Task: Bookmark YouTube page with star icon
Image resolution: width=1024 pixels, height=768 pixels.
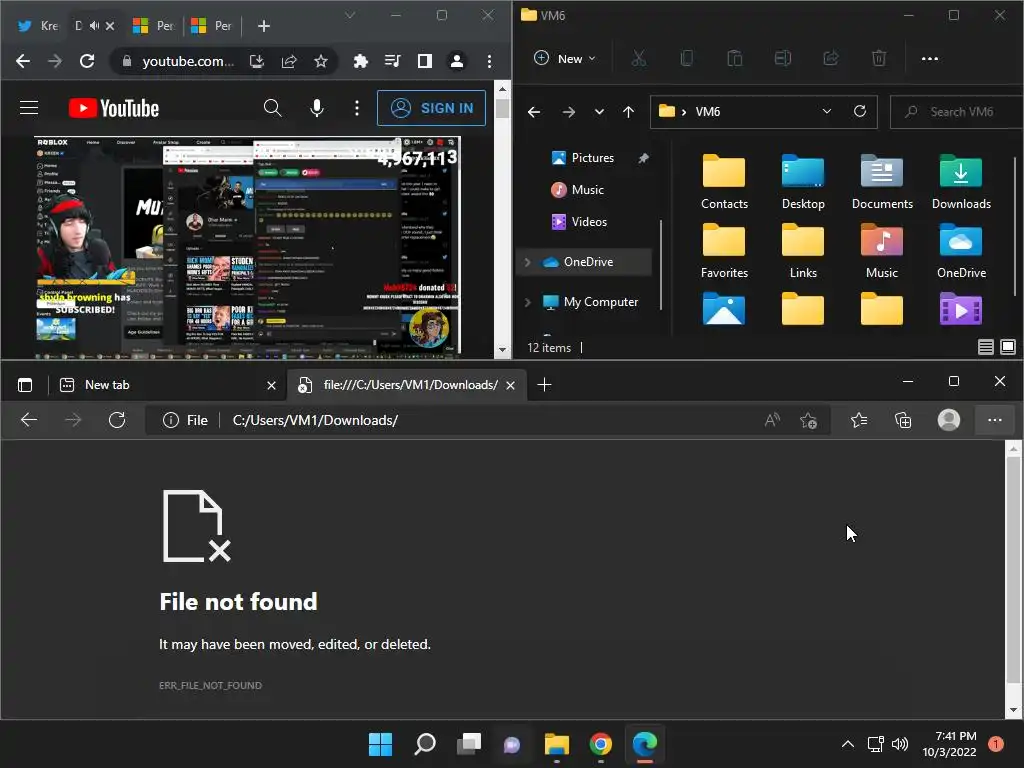Action: pyautogui.click(x=321, y=61)
